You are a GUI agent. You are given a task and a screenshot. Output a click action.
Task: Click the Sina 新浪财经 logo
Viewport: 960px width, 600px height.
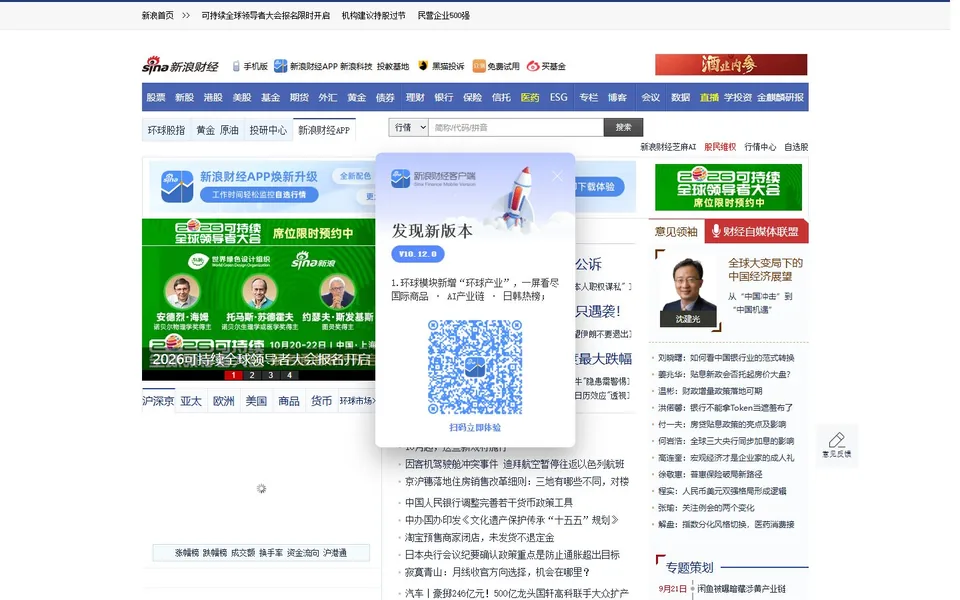180,66
